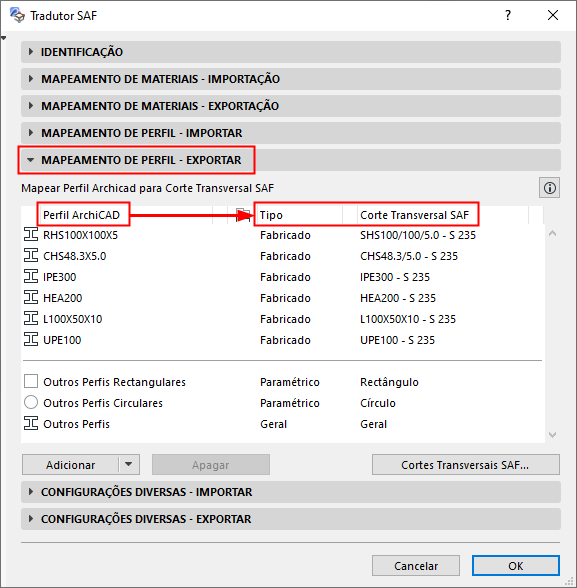Image resolution: width=577 pixels, height=588 pixels.
Task: Click the list scroll down arrow
Action: 552,435
